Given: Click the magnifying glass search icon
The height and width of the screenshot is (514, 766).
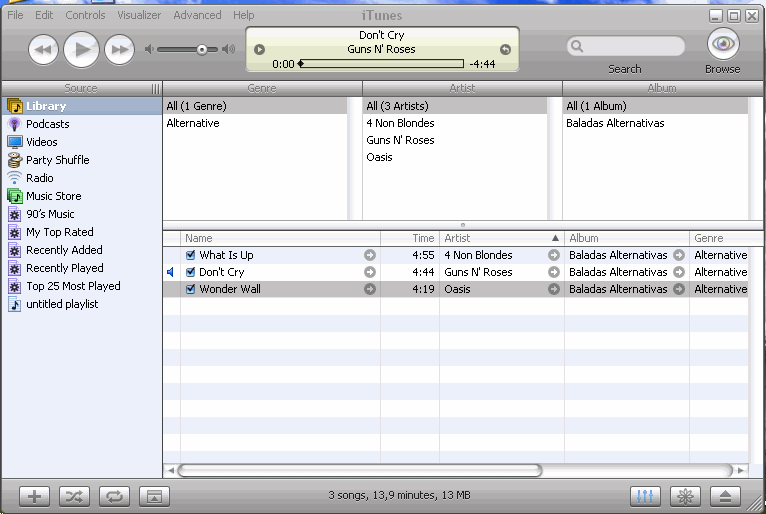Looking at the screenshot, I should point(577,46).
